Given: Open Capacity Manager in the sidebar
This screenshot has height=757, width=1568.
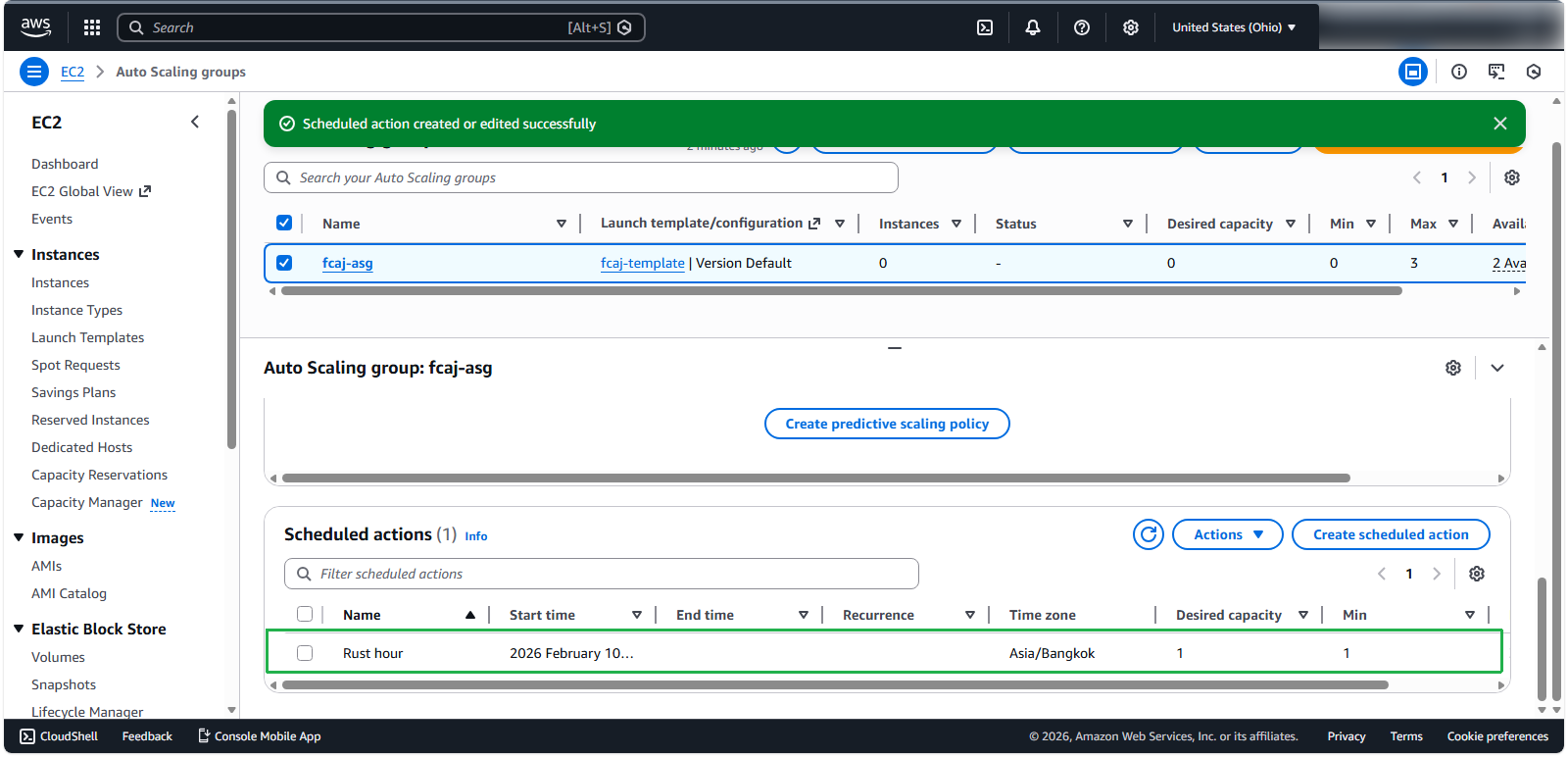Looking at the screenshot, I should point(87,502).
